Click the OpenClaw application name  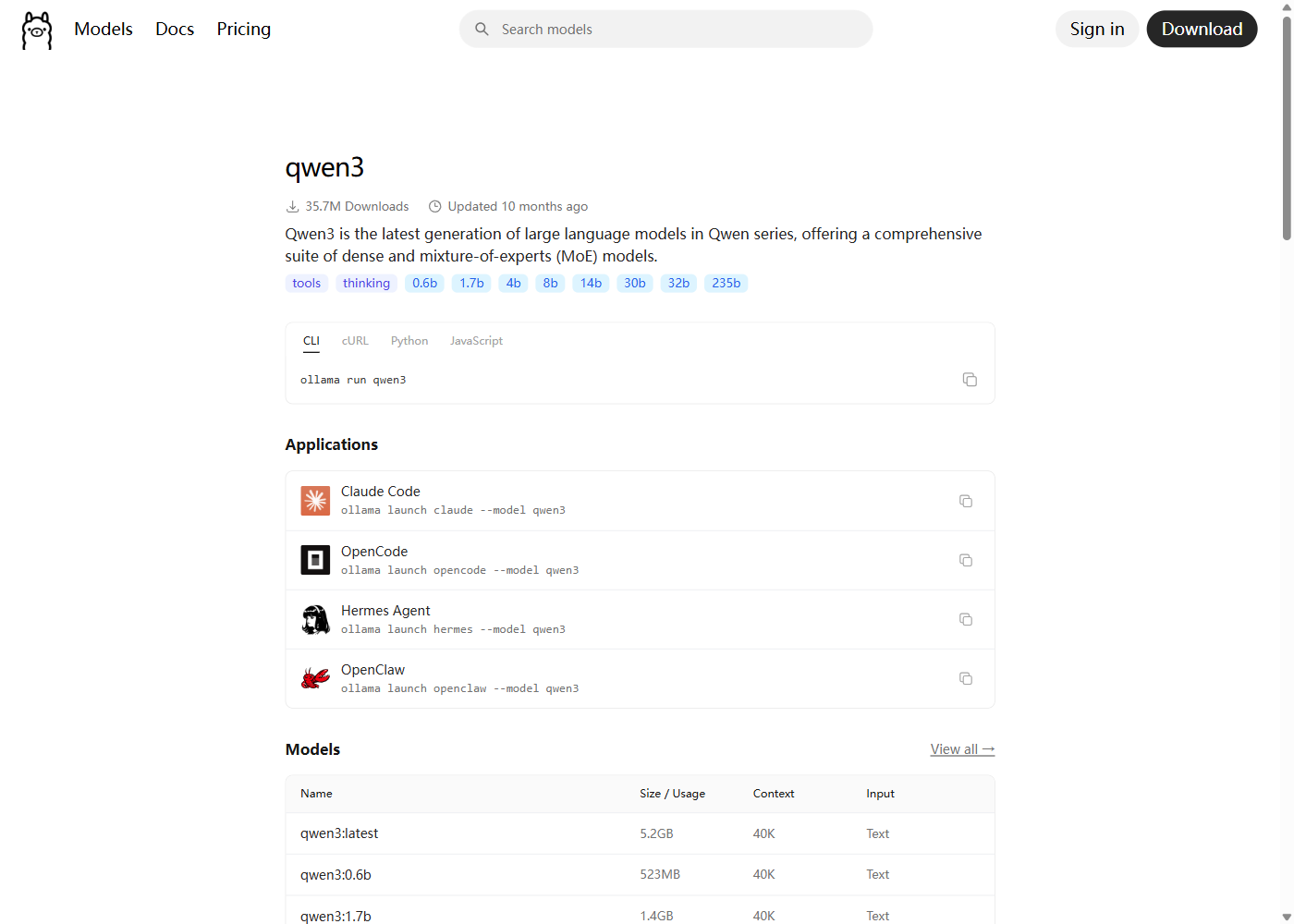[x=372, y=670]
